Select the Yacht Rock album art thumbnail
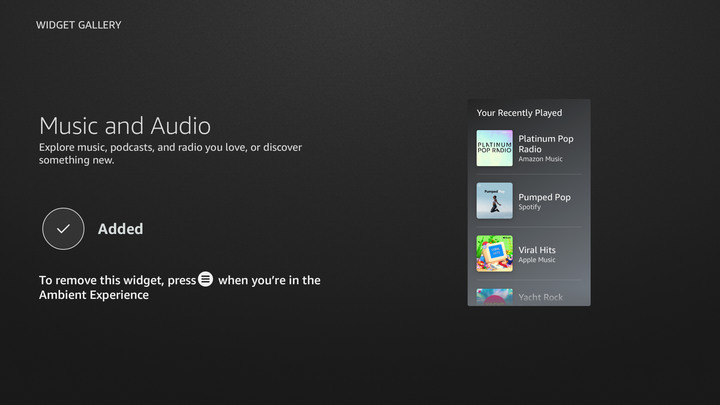 coord(495,297)
